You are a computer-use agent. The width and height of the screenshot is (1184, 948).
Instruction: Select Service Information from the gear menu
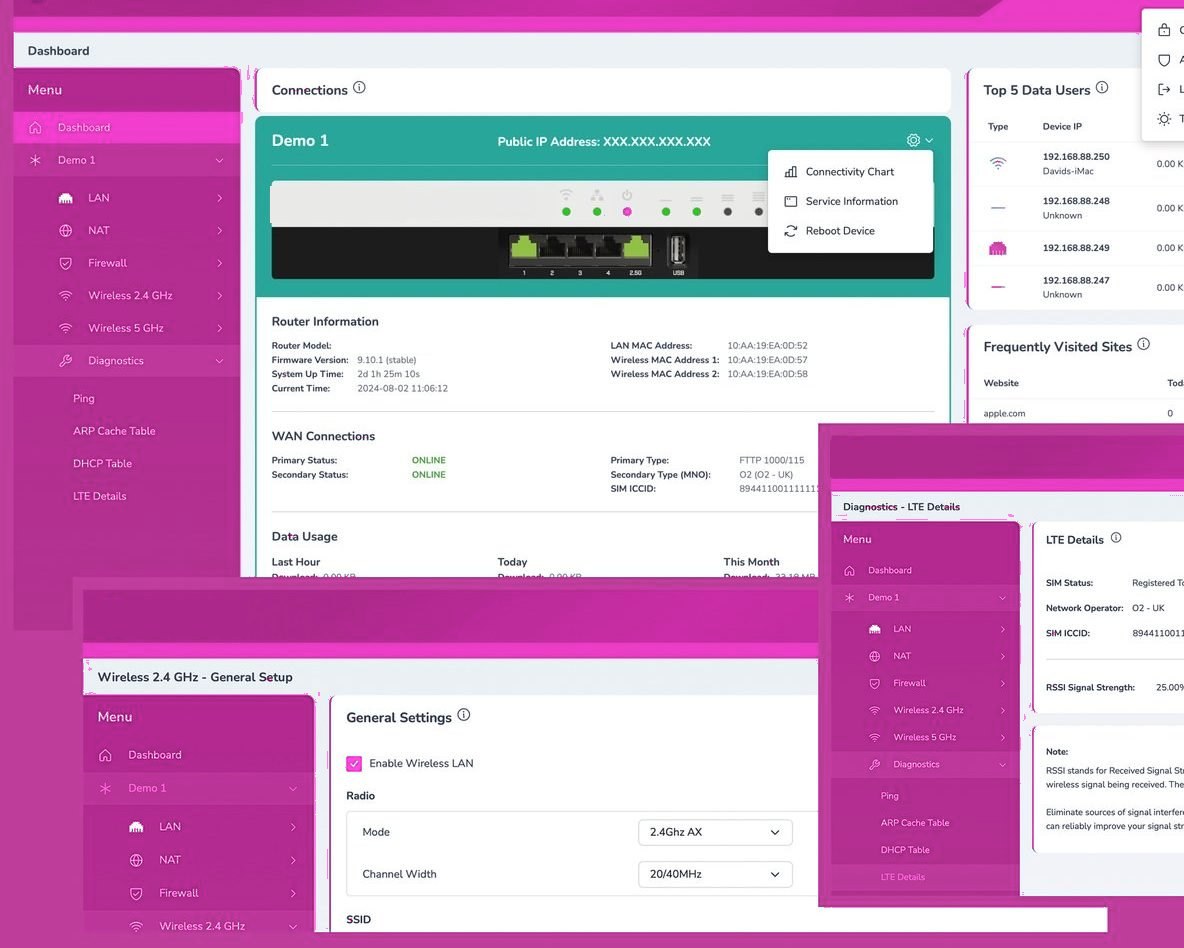pos(851,201)
